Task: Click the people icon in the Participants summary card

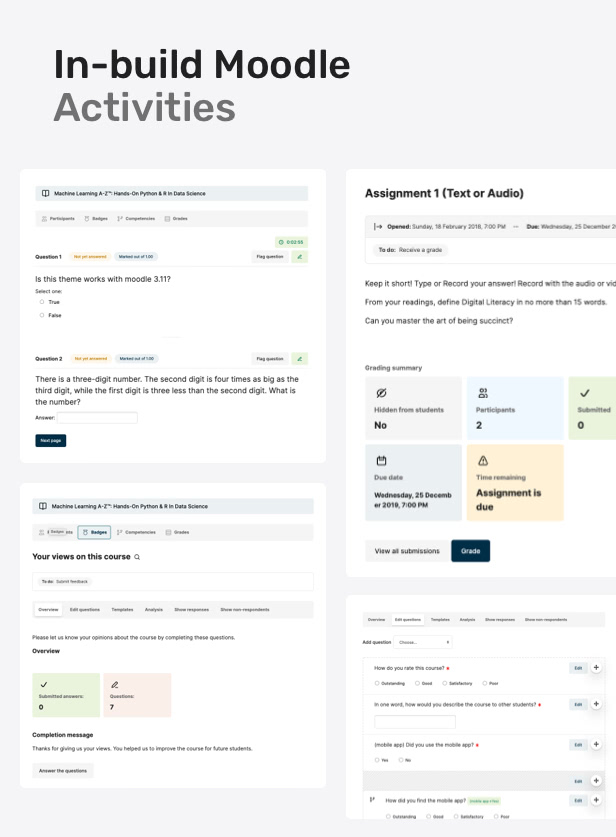Action: click(x=483, y=393)
